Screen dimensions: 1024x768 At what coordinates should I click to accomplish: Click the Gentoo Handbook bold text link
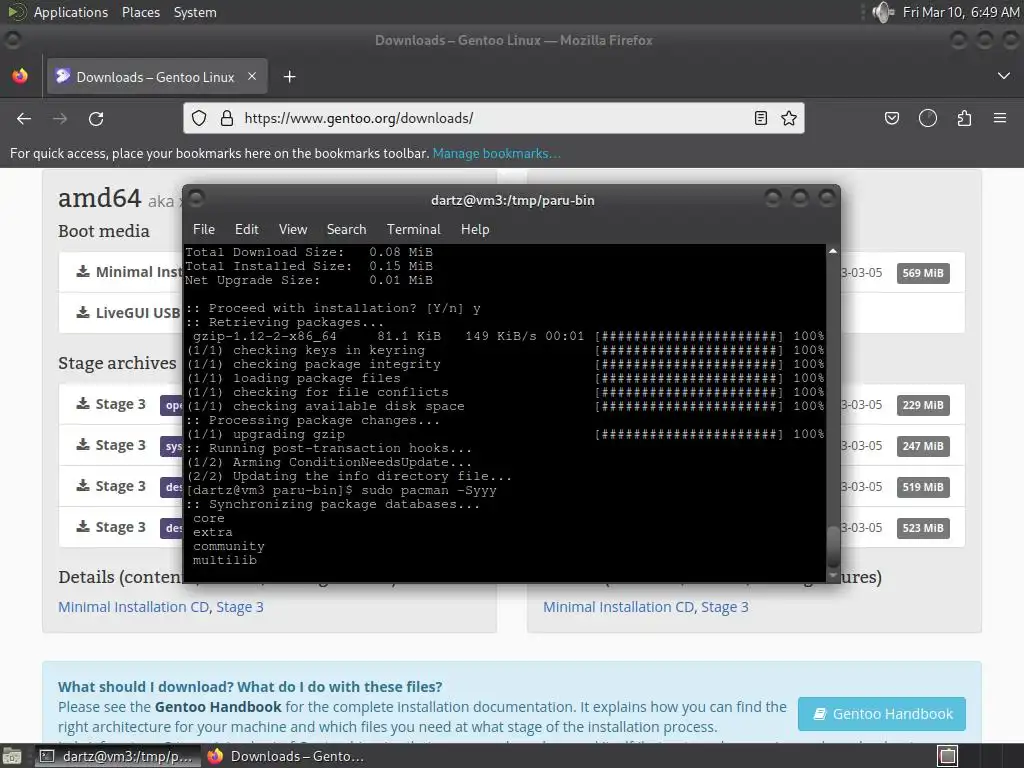coord(218,707)
